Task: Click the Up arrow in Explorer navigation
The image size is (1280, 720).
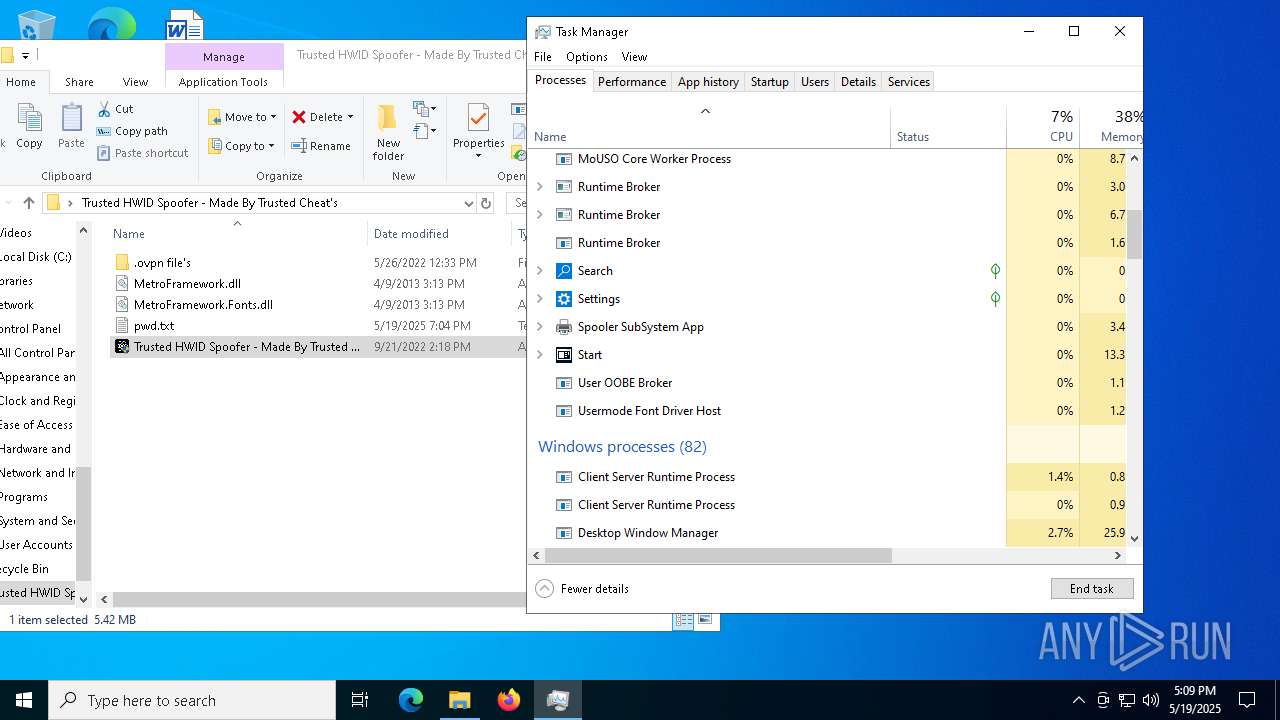Action: click(28, 203)
